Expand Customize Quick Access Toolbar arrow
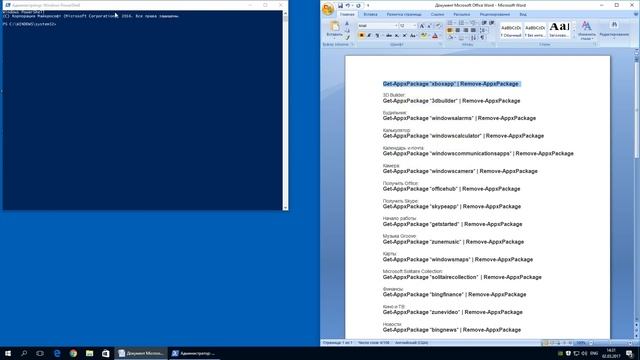 coord(368,6)
